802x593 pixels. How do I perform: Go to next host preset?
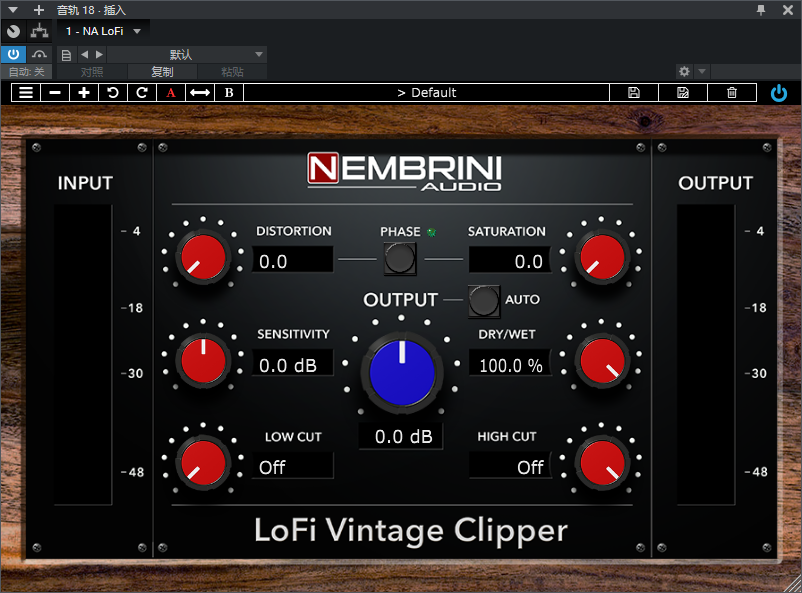coord(99,54)
